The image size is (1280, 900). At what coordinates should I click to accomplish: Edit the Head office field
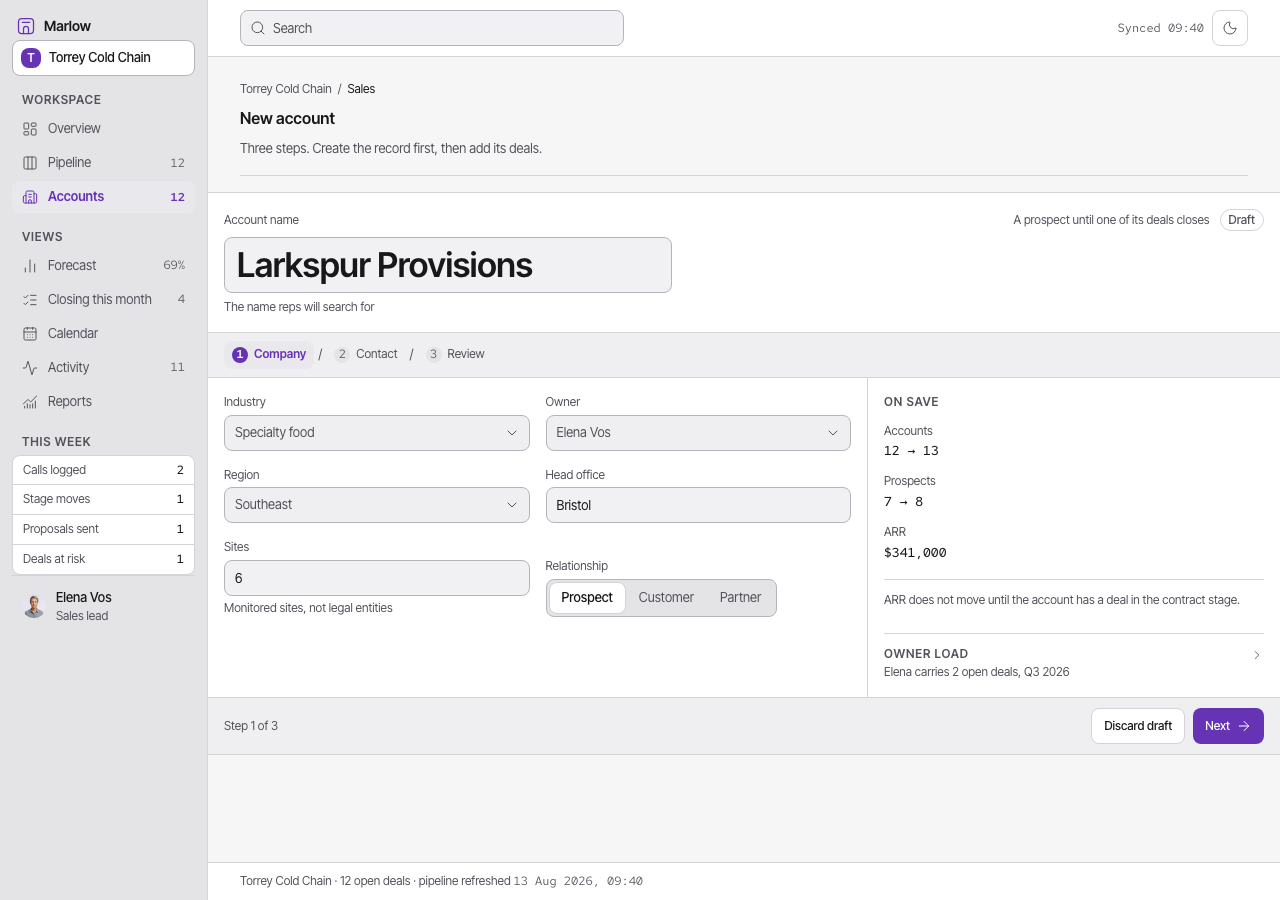pyautogui.click(x=698, y=505)
